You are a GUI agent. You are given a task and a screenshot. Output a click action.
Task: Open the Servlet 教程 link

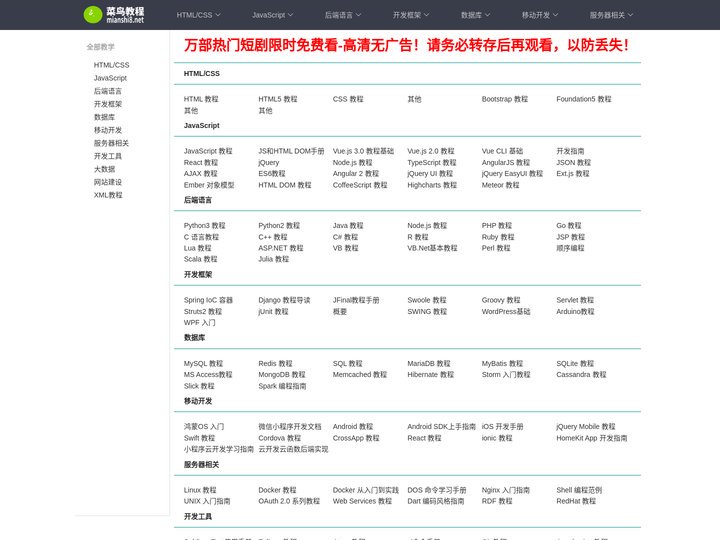pos(575,300)
